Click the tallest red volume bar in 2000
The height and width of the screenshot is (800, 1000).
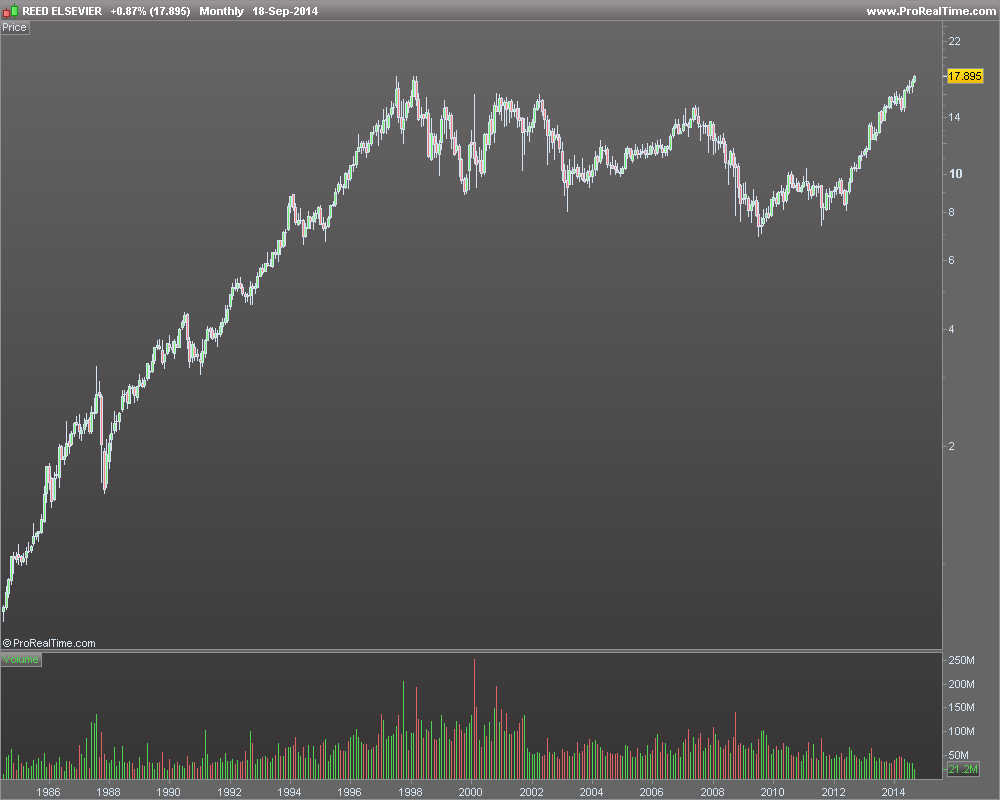pyautogui.click(x=474, y=718)
